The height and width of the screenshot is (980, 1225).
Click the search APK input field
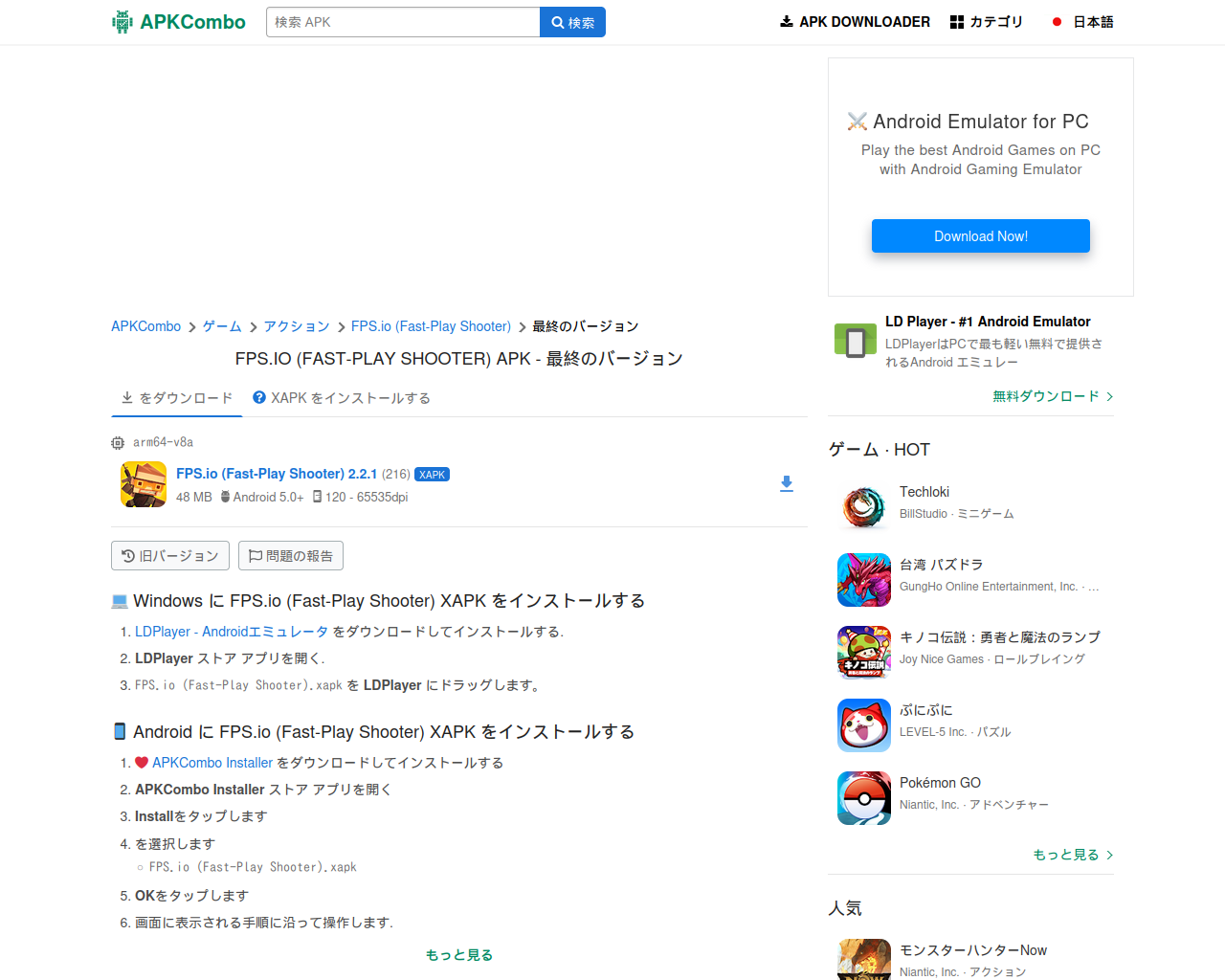tap(403, 22)
